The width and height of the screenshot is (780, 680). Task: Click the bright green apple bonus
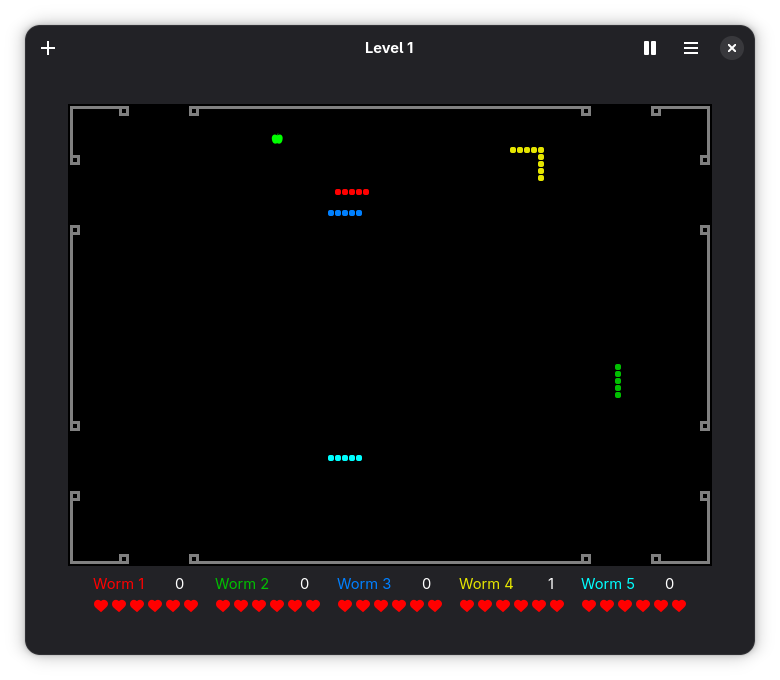(277, 139)
